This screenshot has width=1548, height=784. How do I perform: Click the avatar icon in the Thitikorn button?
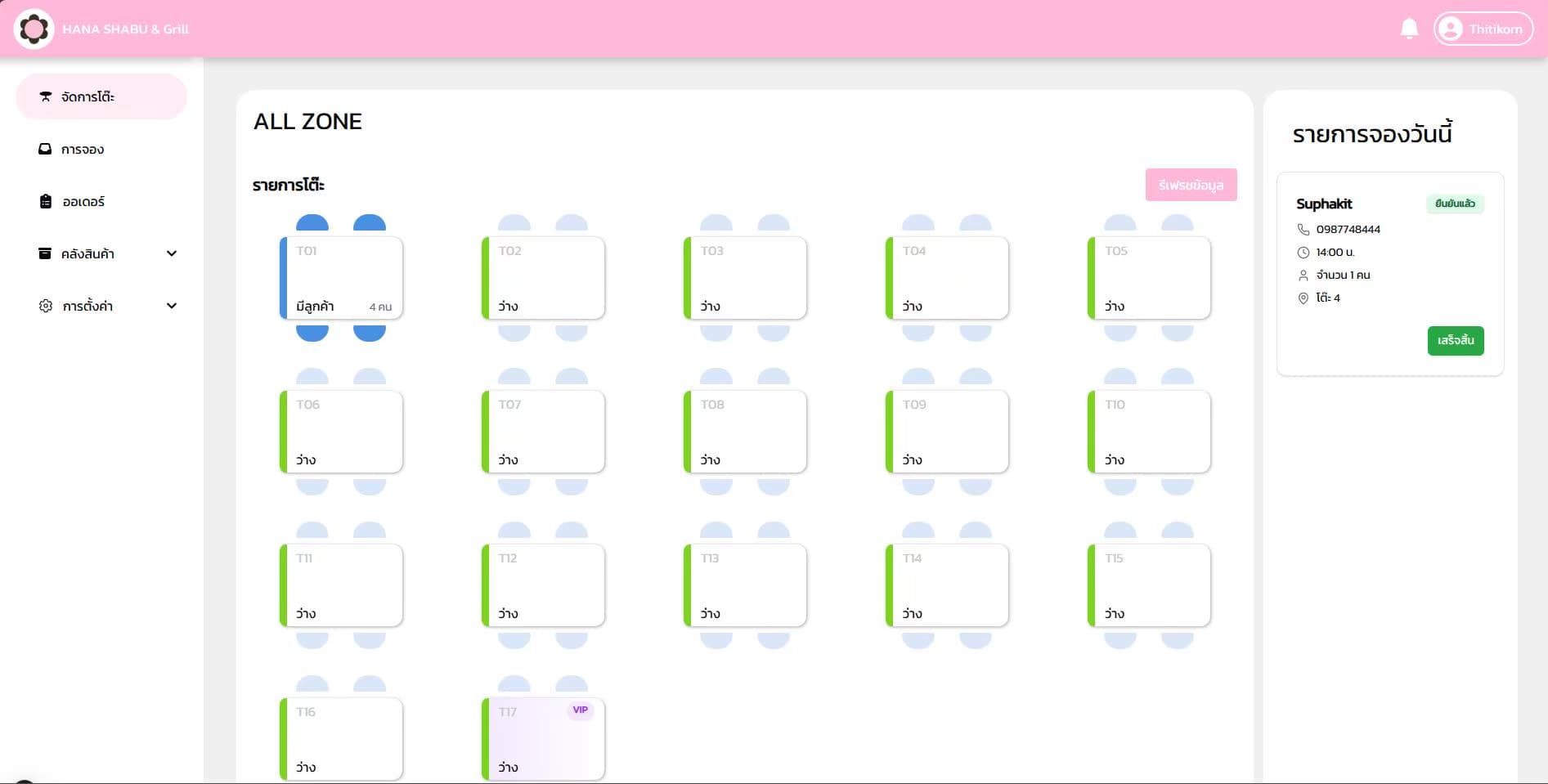(1451, 28)
